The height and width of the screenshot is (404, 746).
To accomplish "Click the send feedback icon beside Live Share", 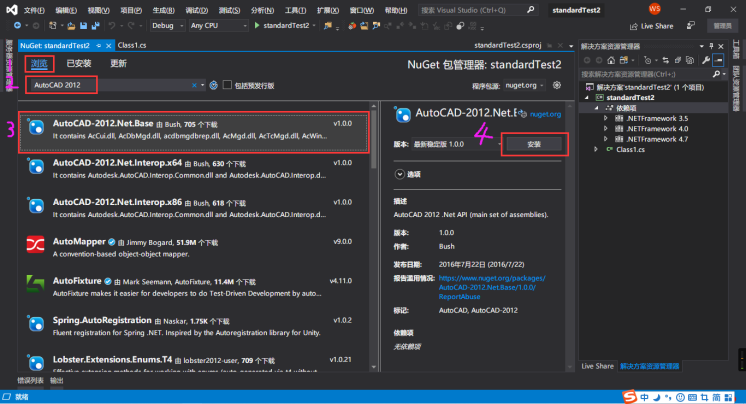I will (x=691, y=26).
